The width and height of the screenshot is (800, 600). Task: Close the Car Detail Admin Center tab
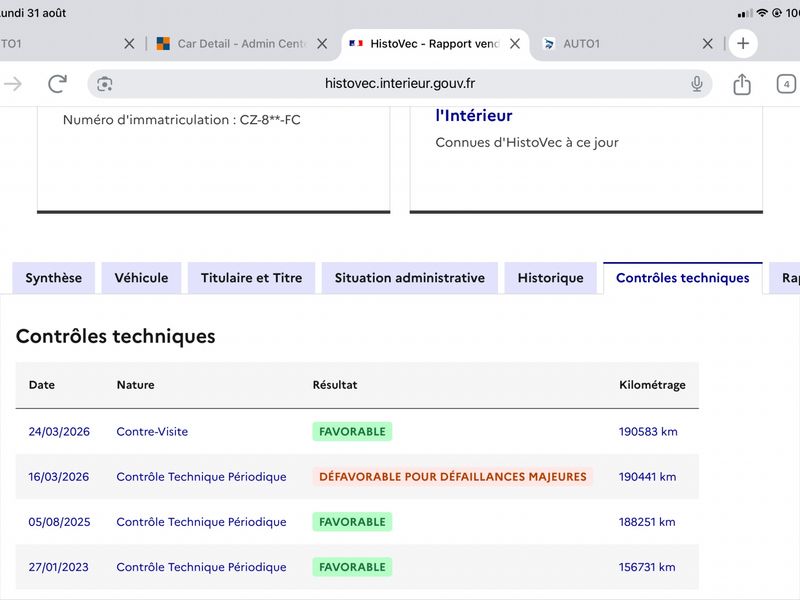(322, 44)
